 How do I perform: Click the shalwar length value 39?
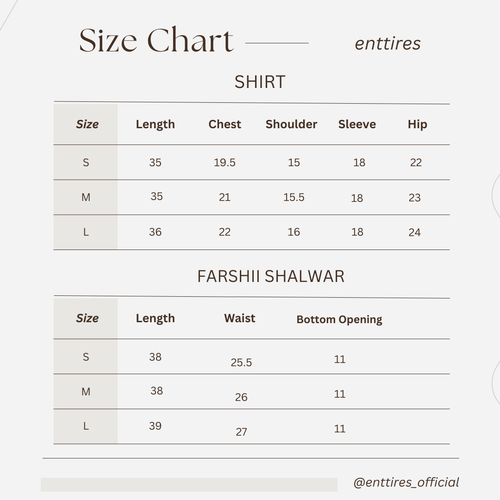(155, 426)
